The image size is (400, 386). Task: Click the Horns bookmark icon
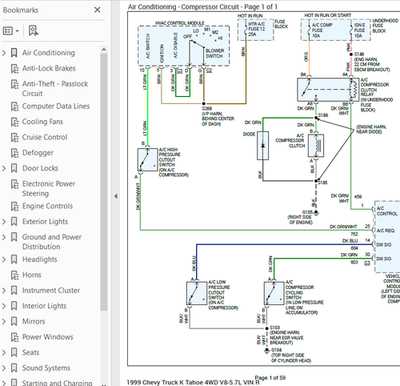[x=14, y=275]
